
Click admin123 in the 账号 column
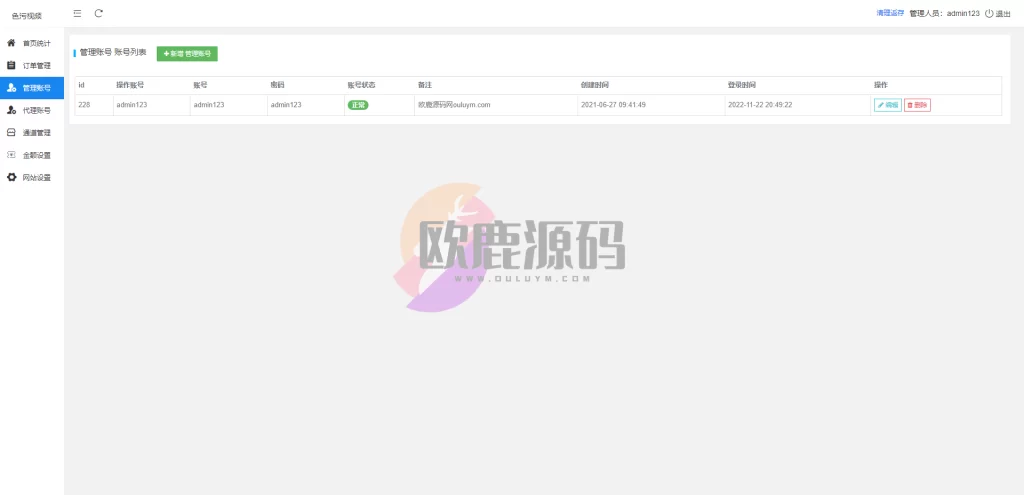pyautogui.click(x=209, y=104)
